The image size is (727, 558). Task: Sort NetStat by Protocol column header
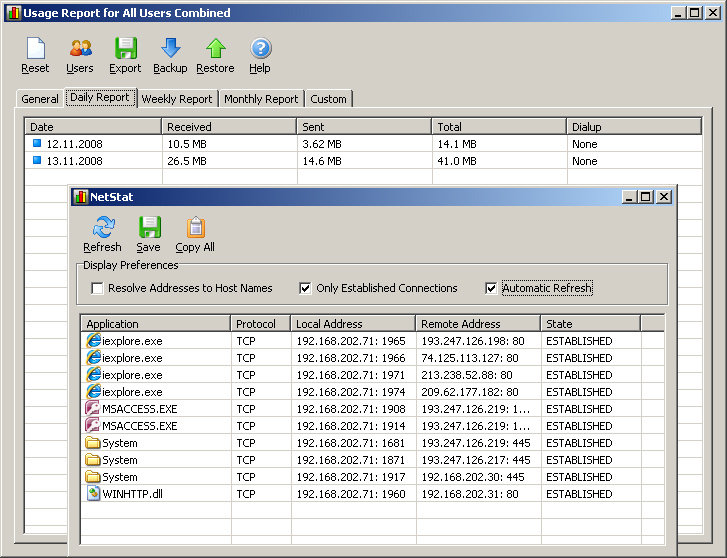261,323
